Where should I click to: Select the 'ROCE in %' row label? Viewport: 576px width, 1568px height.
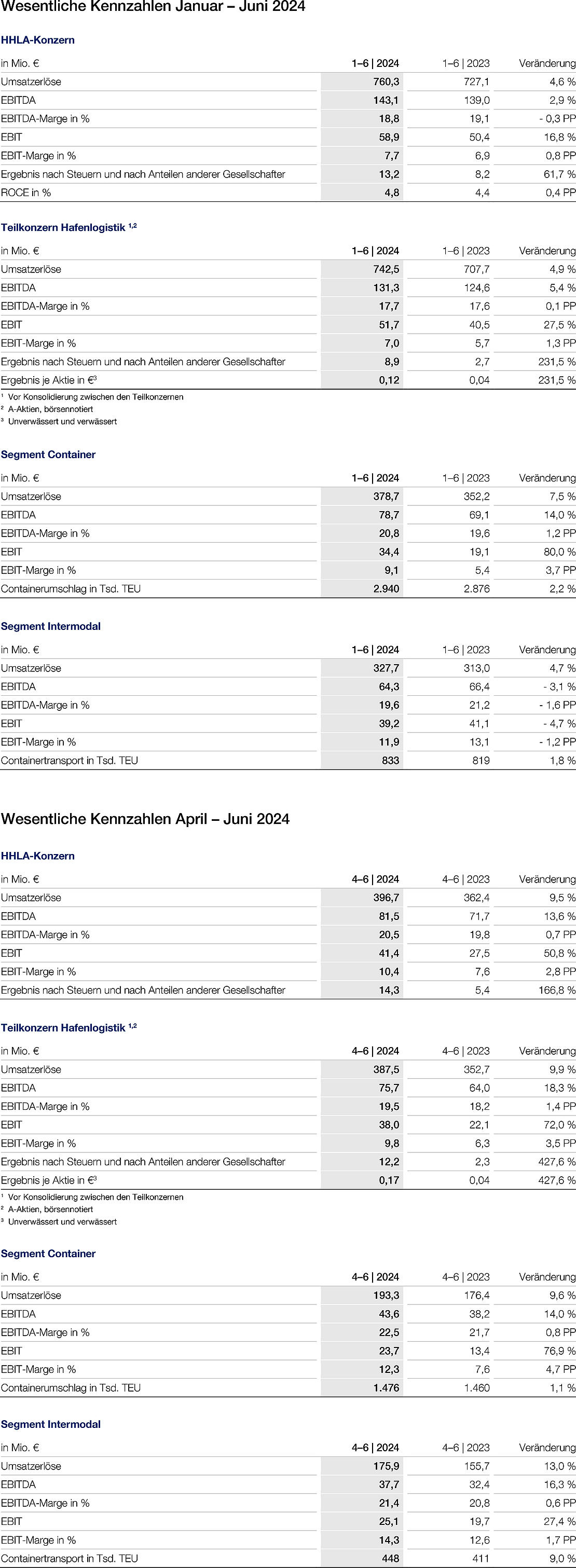point(26,192)
